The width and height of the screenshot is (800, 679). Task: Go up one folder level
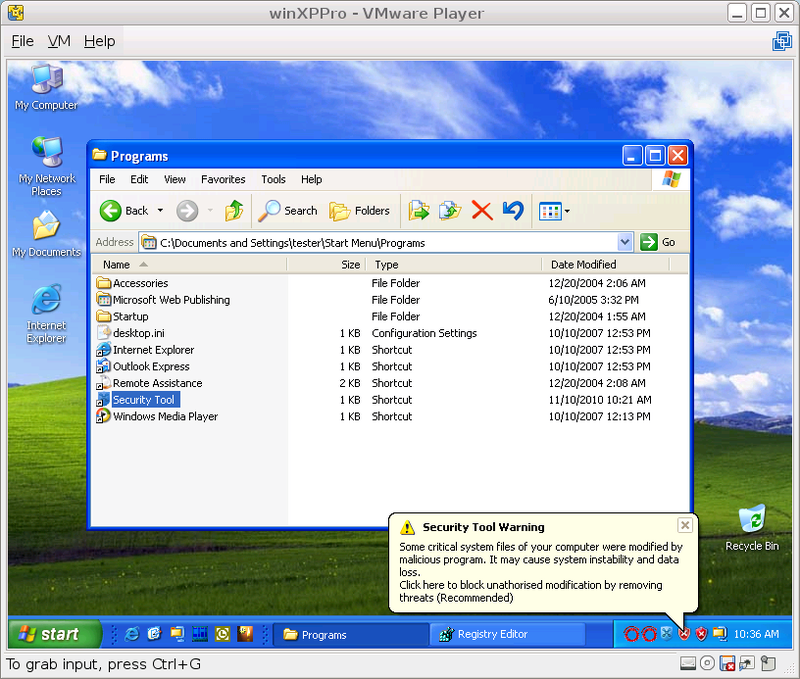234,211
